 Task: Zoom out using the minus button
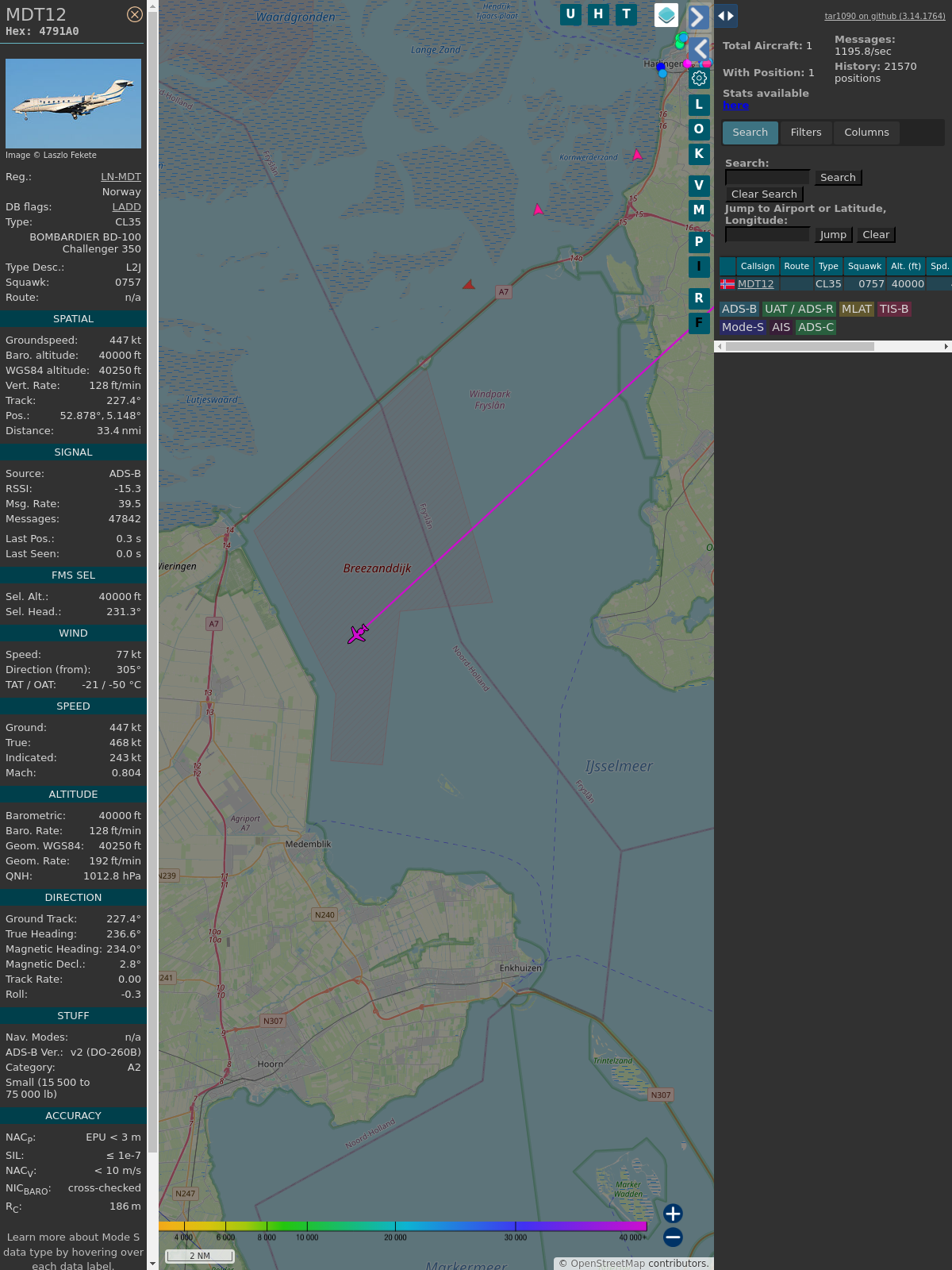click(673, 1237)
